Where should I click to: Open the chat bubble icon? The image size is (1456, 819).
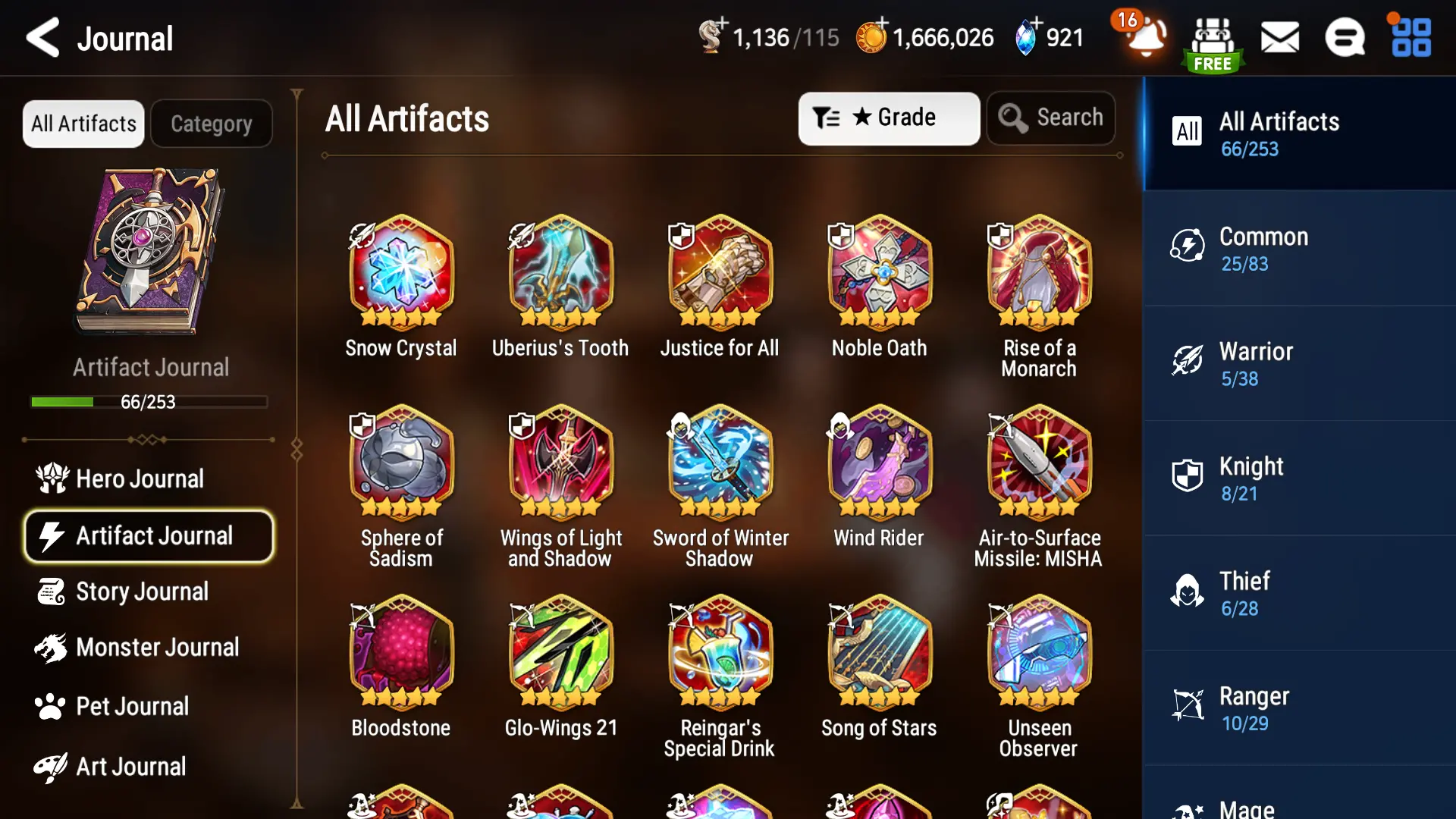(1345, 37)
